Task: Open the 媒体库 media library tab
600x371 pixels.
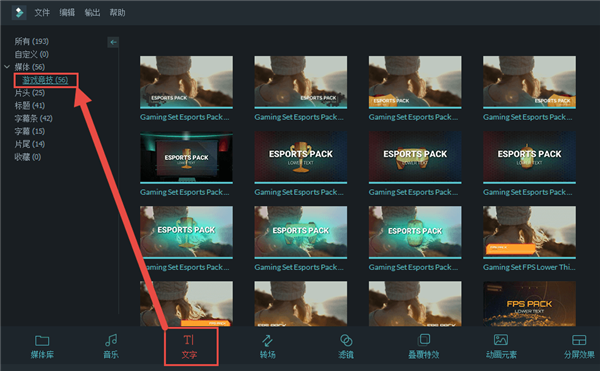Action: (x=42, y=347)
